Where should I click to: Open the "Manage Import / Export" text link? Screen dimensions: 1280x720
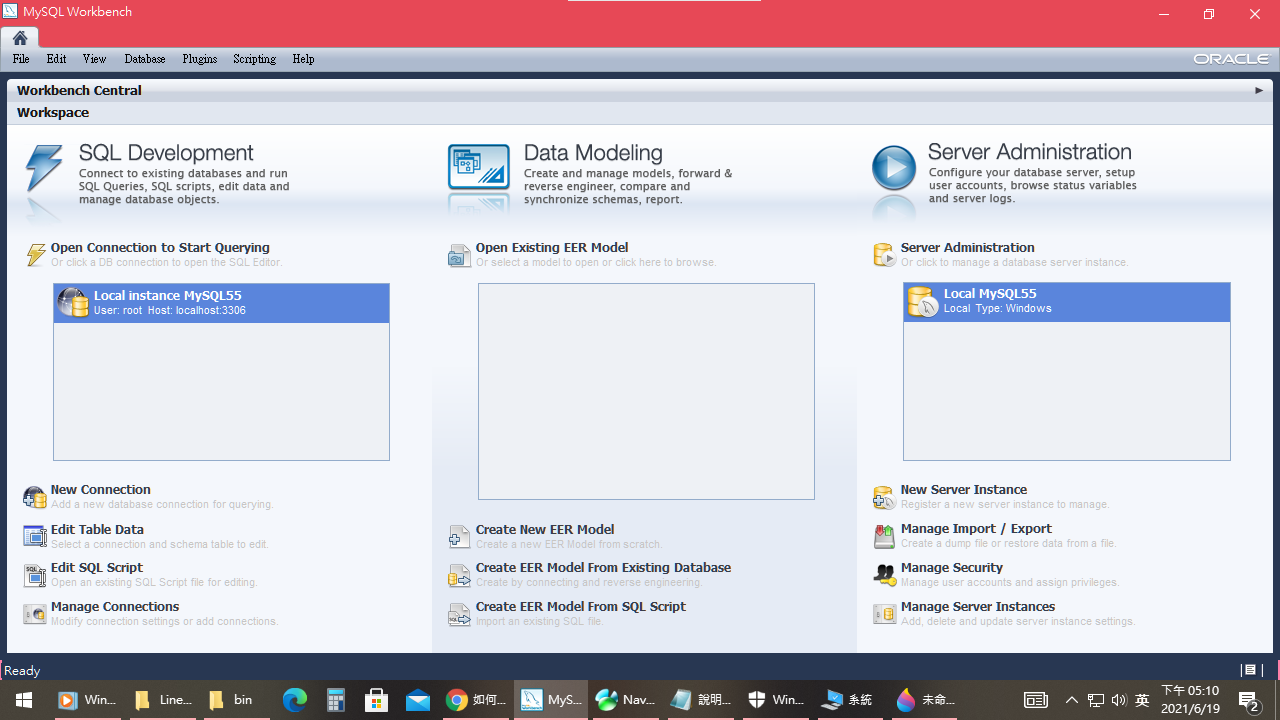(976, 529)
